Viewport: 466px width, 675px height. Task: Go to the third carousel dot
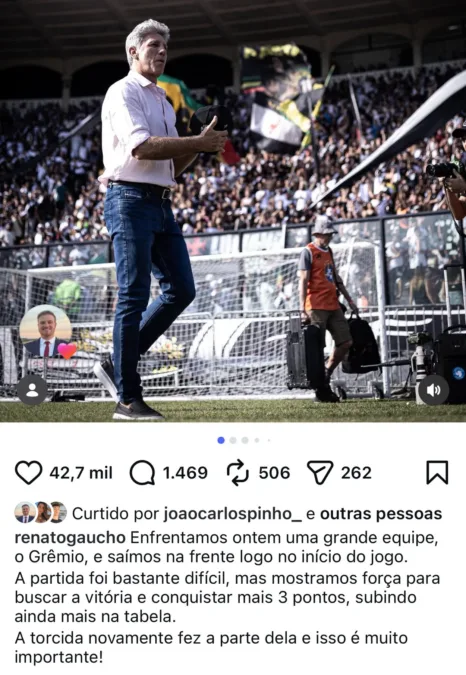click(245, 440)
